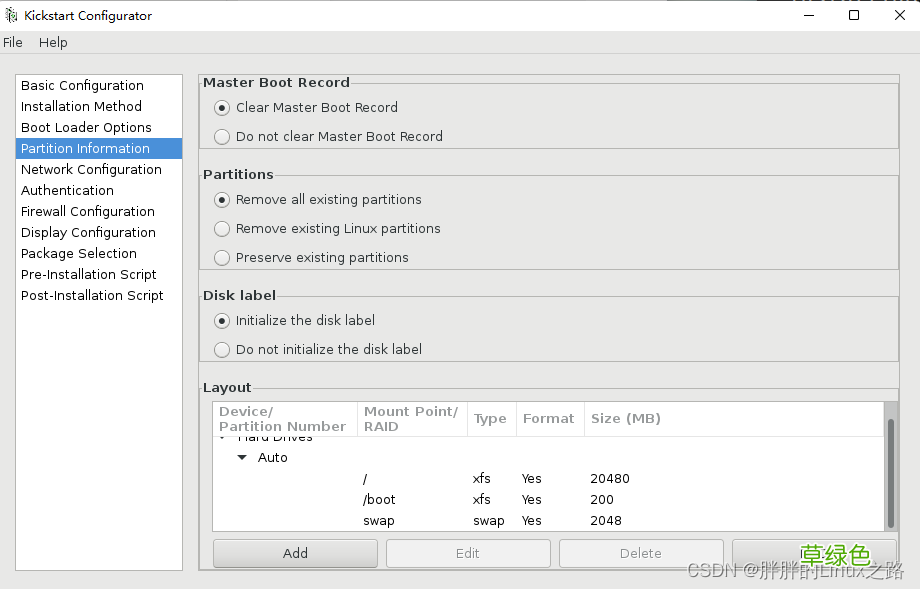The image size is (920, 589).
Task: Collapse the Auto tree node
Action: (x=243, y=458)
